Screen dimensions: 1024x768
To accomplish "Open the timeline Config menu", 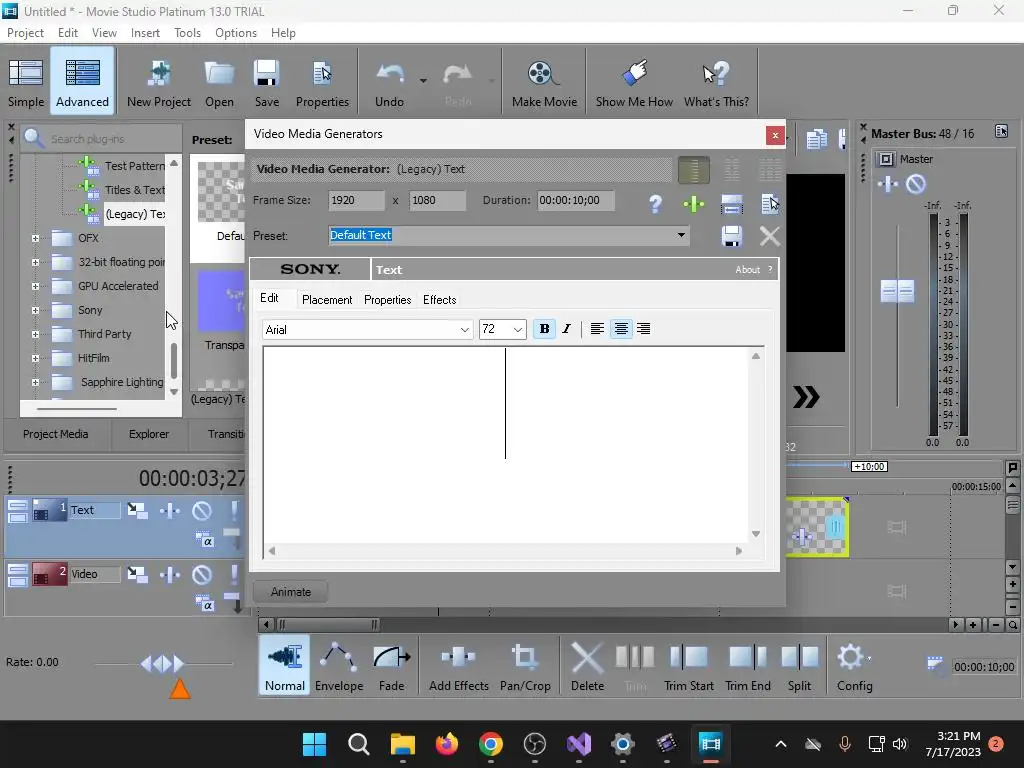I will pos(854,666).
